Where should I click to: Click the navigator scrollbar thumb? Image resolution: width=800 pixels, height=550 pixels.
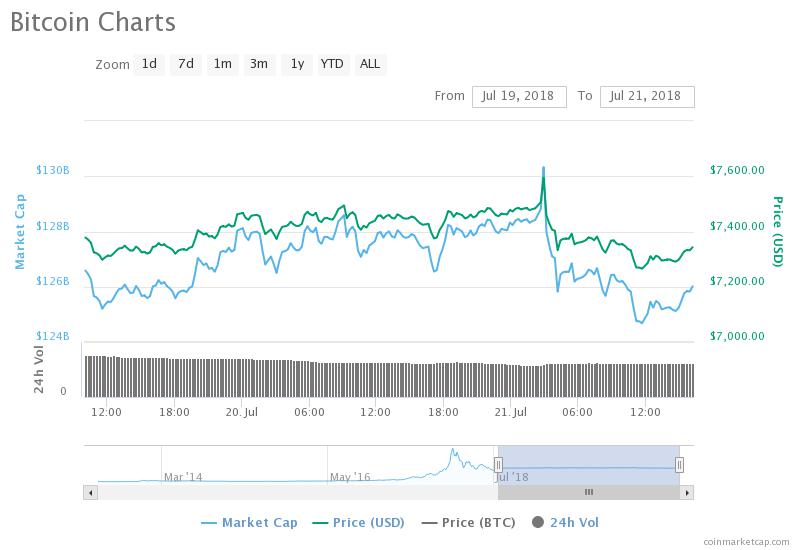tap(589, 492)
